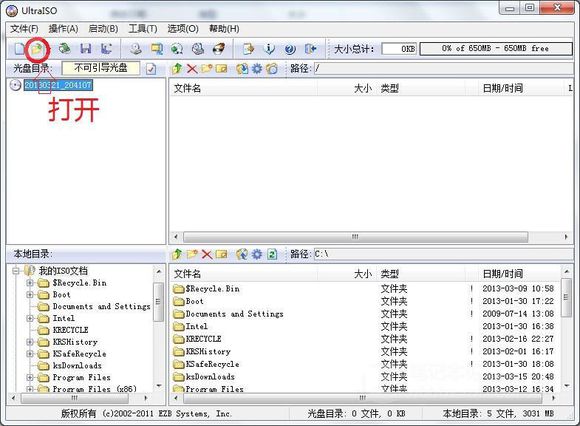Screen dimensions: 580x426
Task: Click the Open file folder icon
Action: 37,49
